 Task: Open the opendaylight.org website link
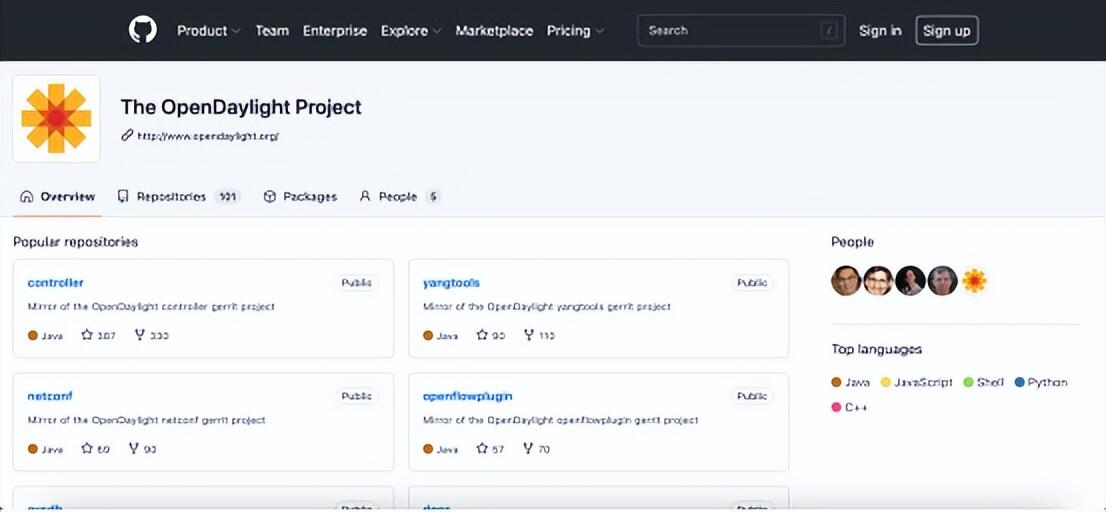[x=207, y=136]
